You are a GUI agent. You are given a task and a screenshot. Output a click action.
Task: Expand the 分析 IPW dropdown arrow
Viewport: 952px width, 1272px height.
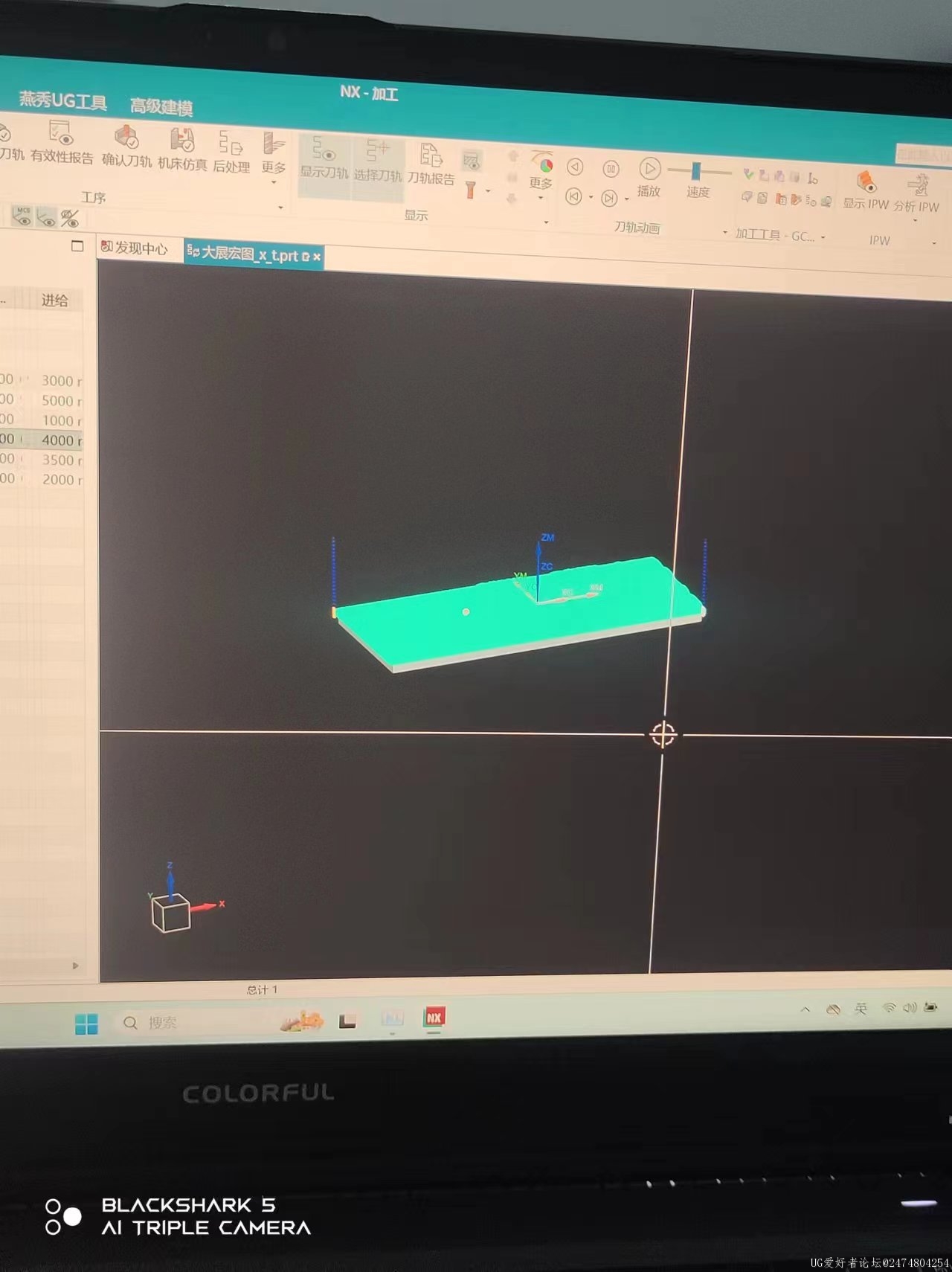point(916,220)
